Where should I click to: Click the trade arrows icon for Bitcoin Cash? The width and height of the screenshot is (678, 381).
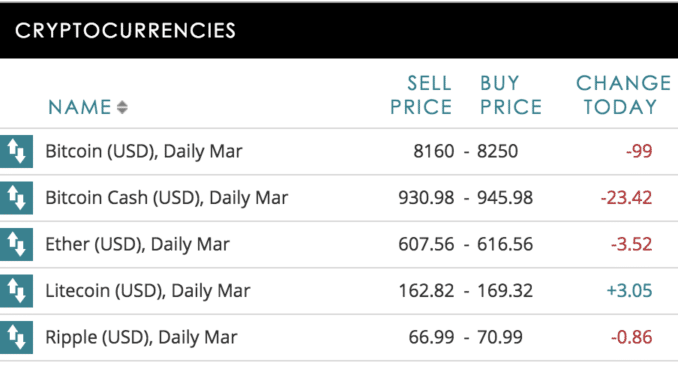tap(16, 198)
